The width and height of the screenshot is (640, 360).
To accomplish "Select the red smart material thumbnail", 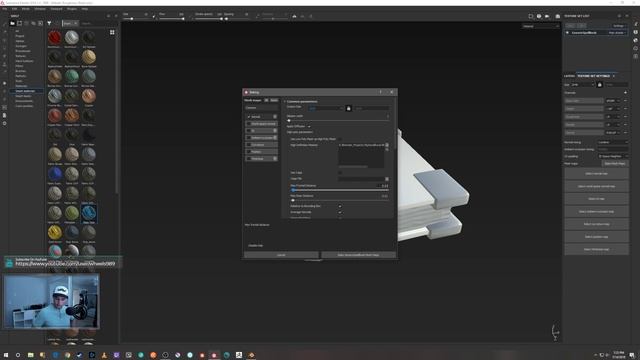I will (55, 38).
